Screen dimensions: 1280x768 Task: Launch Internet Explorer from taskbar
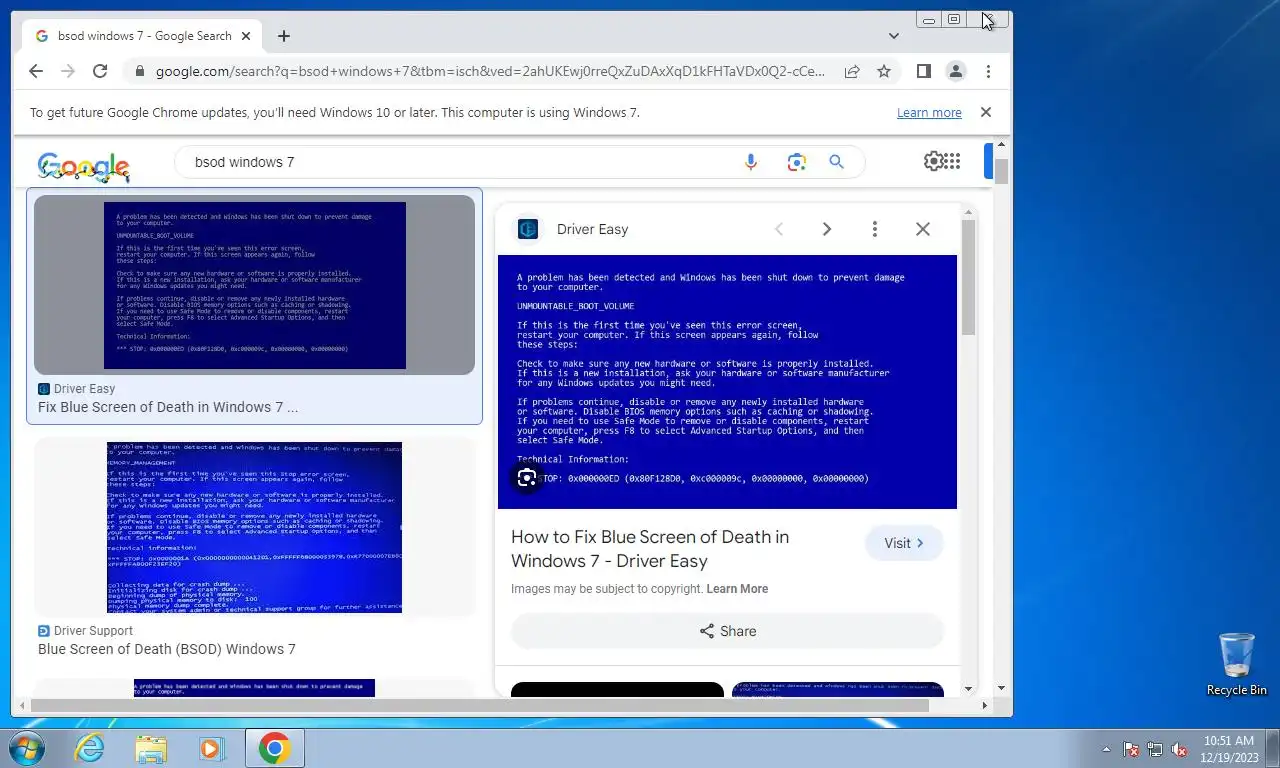[x=89, y=748]
